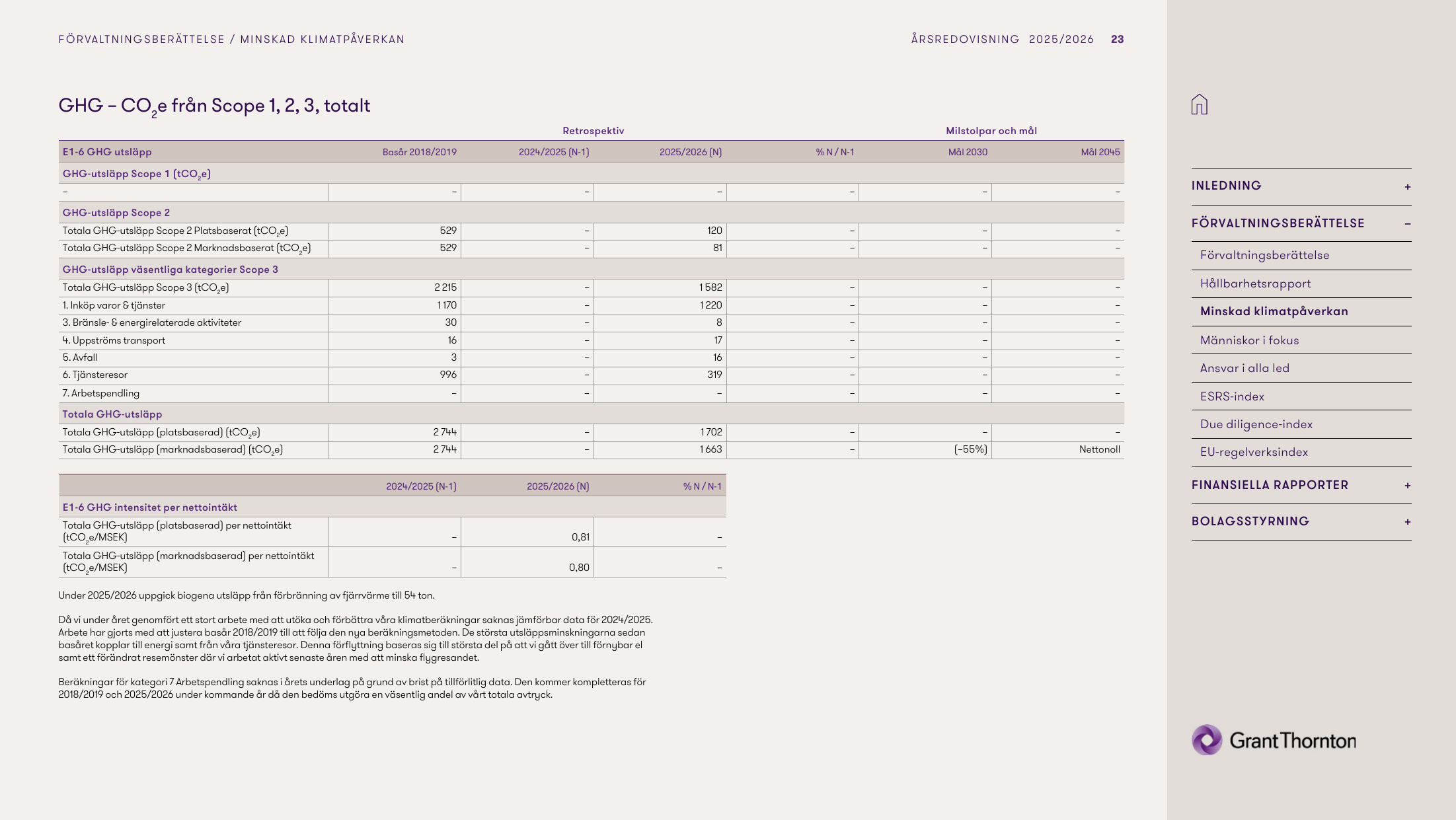Open the FÖRVALTNINGSBERÄTTELSE menu heading
The width and height of the screenshot is (1456, 820).
[x=1278, y=223]
